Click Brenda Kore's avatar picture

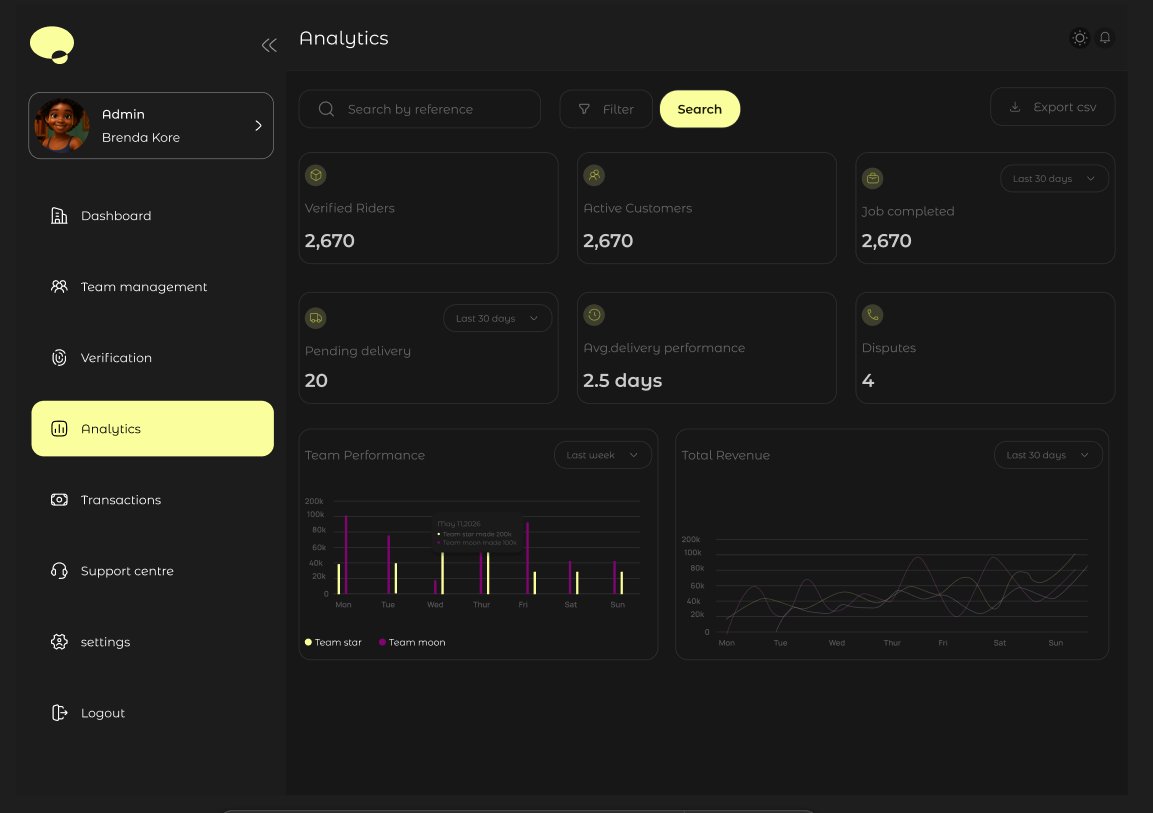pyautogui.click(x=62, y=126)
